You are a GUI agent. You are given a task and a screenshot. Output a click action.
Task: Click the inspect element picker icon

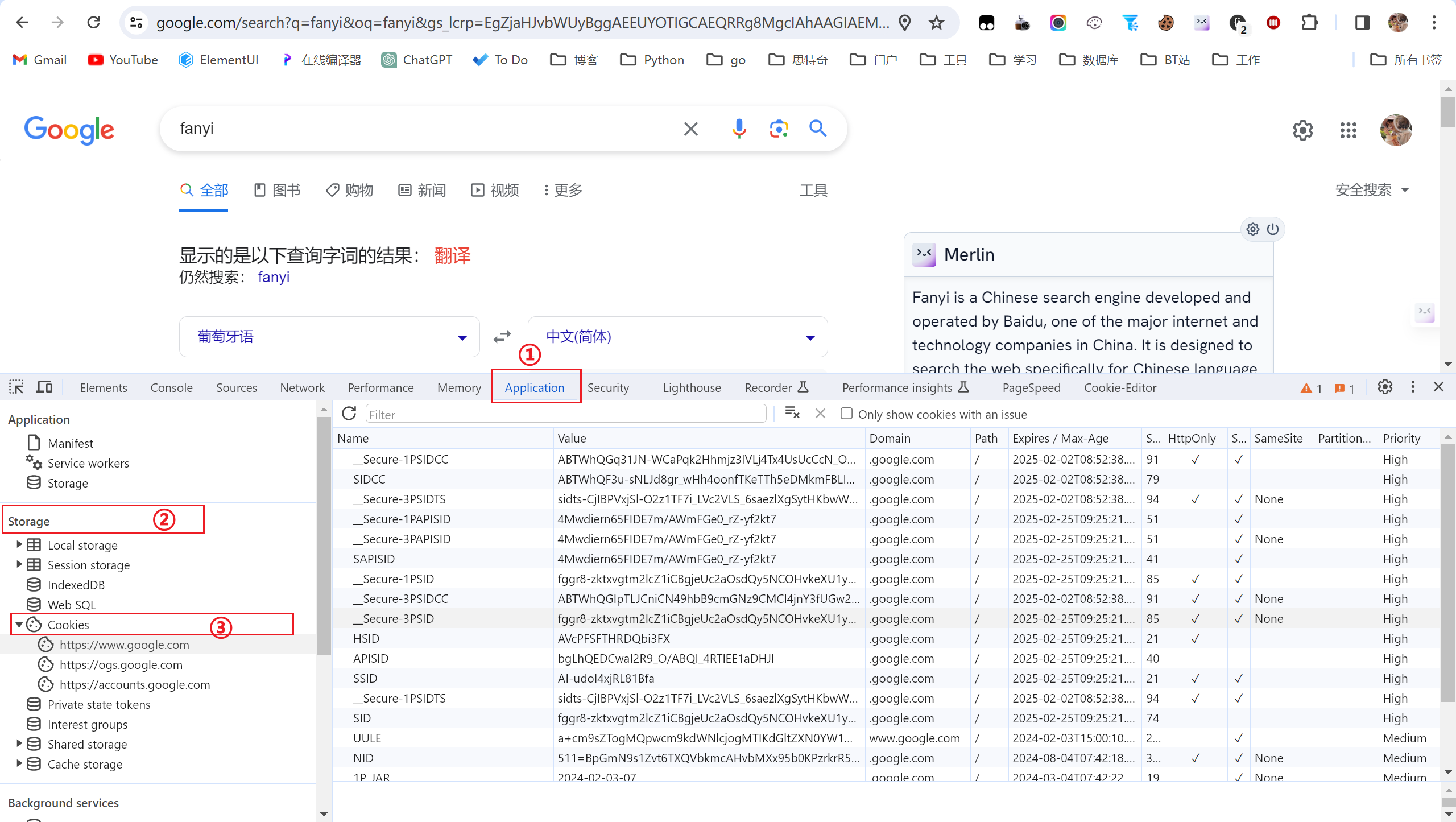(16, 387)
